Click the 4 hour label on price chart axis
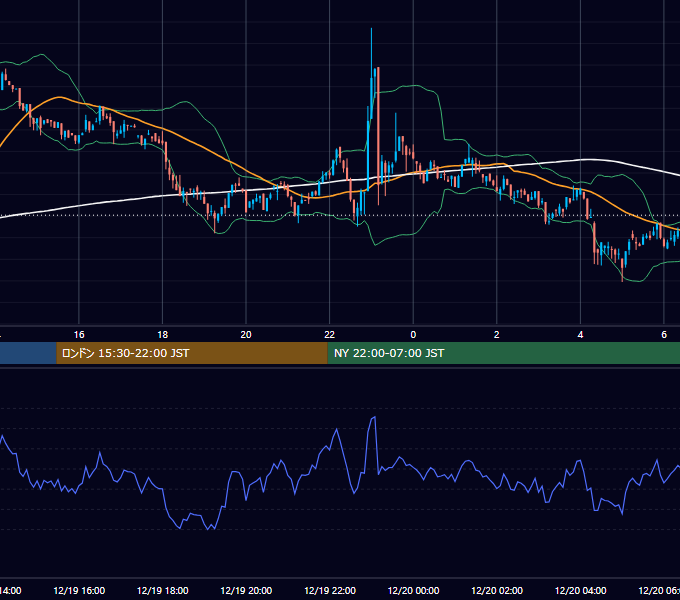This screenshot has width=680, height=600. coord(580,334)
